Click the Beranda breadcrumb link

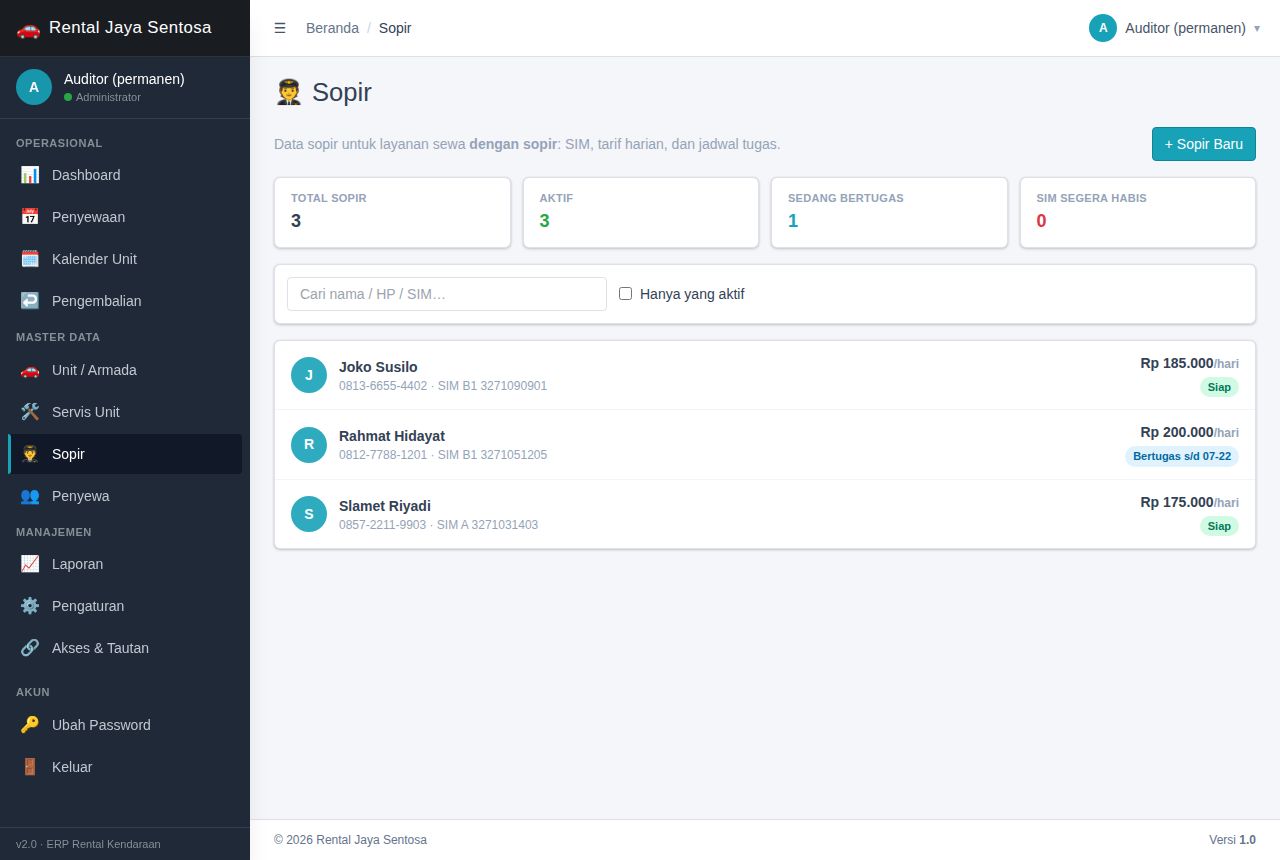click(x=332, y=28)
